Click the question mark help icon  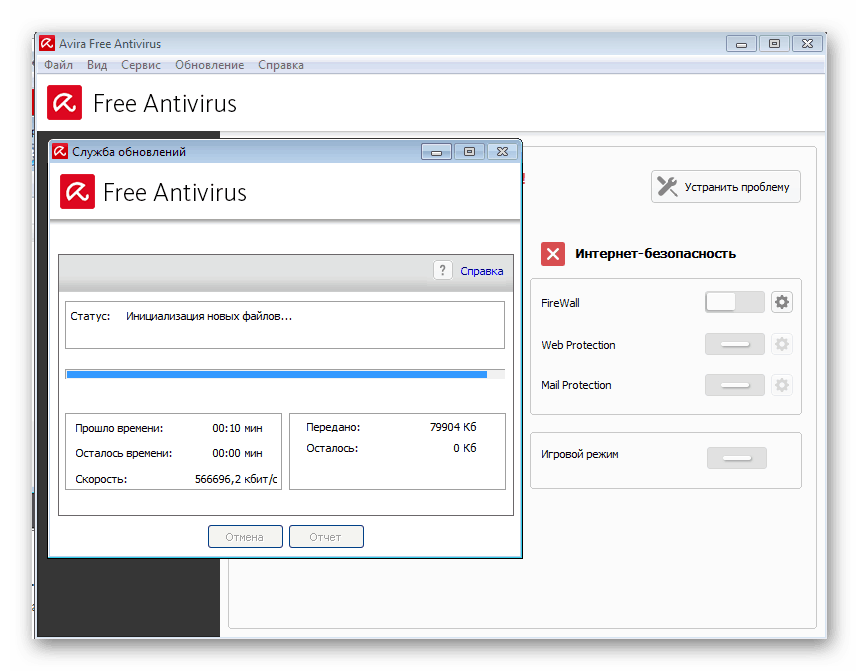pyautogui.click(x=443, y=270)
